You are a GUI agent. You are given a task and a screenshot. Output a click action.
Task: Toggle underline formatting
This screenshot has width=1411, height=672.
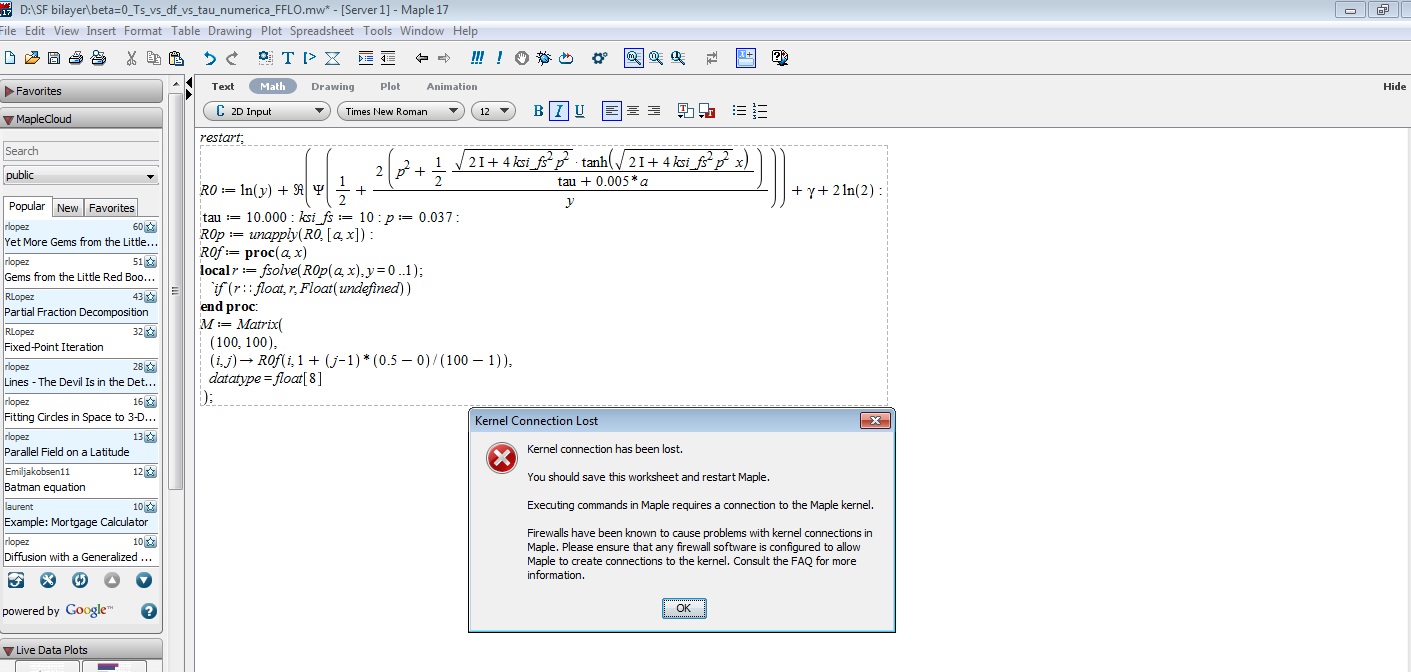(x=580, y=111)
